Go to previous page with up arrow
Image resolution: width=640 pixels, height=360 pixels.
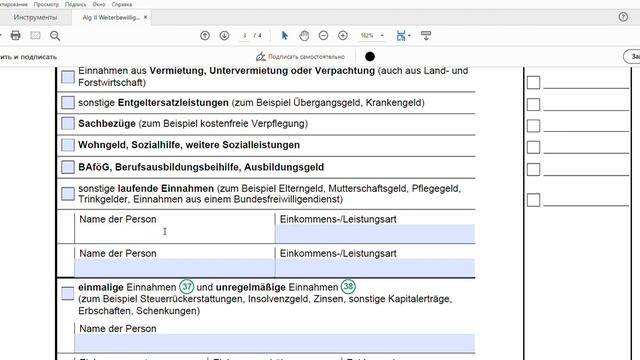point(205,36)
